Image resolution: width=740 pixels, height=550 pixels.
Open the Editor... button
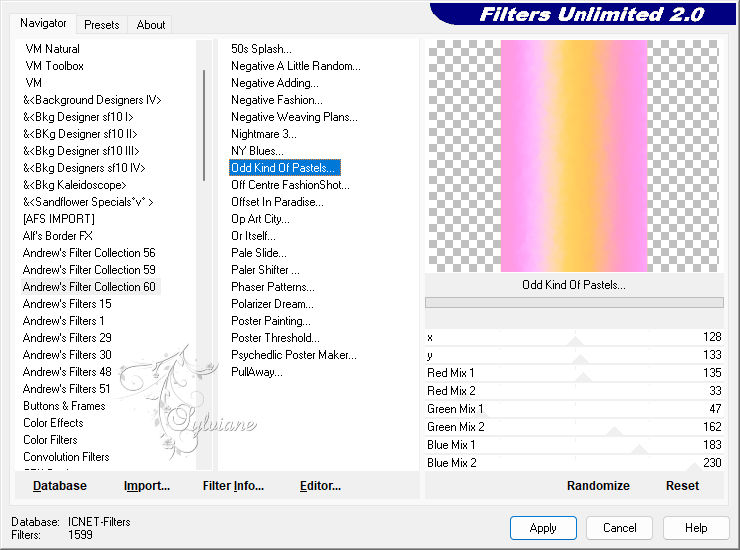320,486
